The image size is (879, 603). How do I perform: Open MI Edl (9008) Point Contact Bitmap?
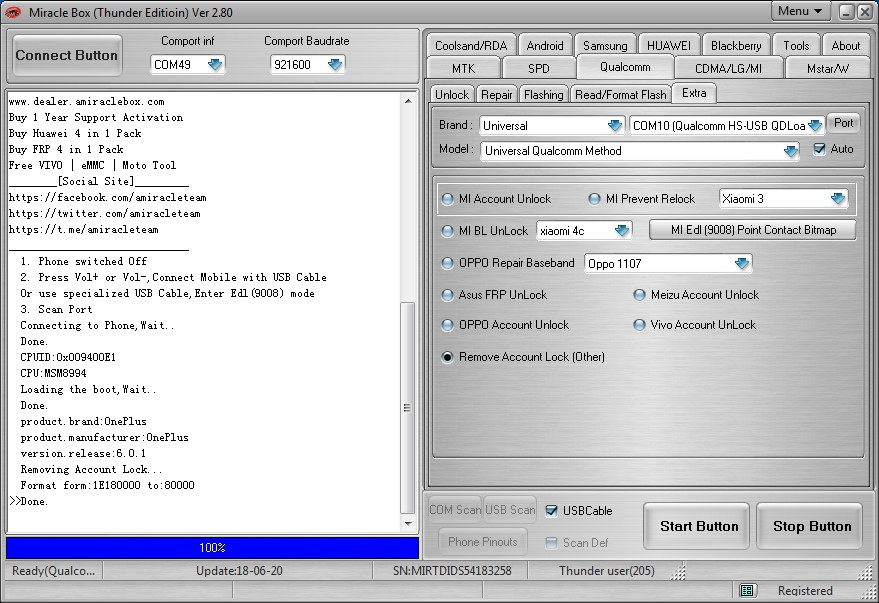click(x=753, y=230)
